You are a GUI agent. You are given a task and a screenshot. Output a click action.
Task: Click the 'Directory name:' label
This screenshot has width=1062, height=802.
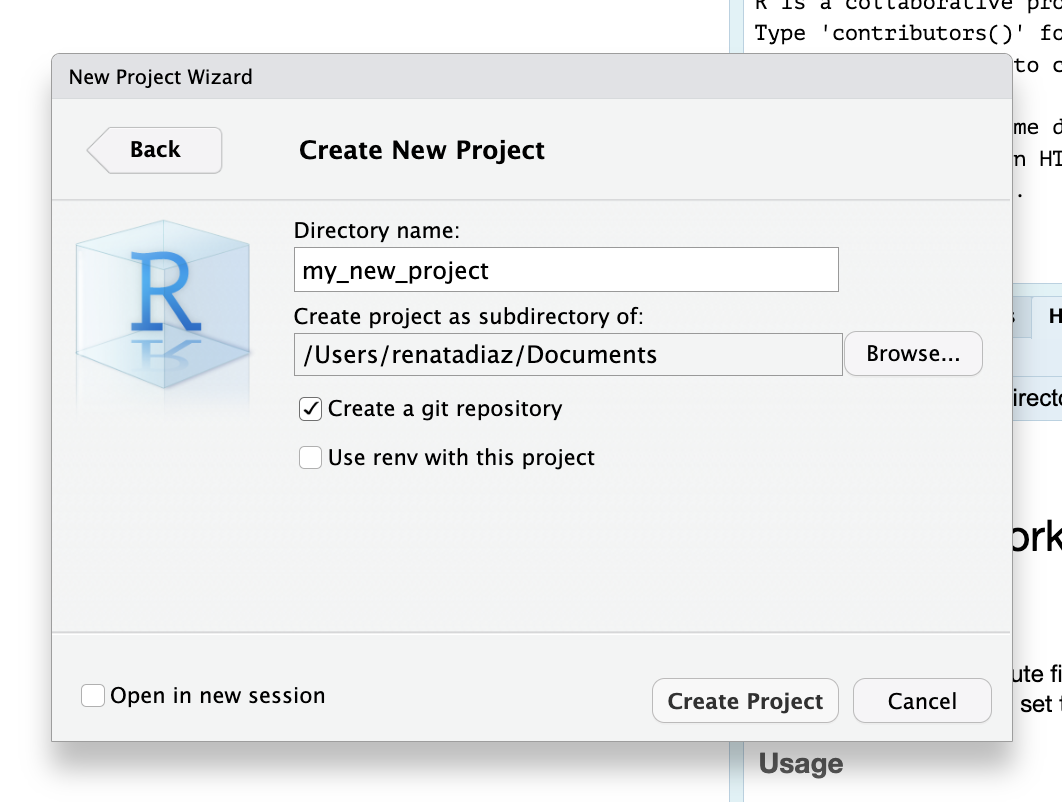tap(376, 230)
